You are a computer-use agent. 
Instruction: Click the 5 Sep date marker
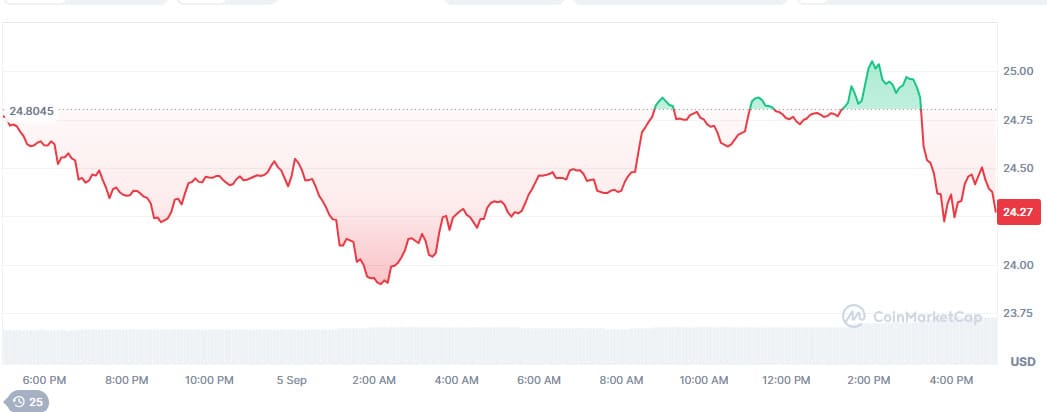291,380
